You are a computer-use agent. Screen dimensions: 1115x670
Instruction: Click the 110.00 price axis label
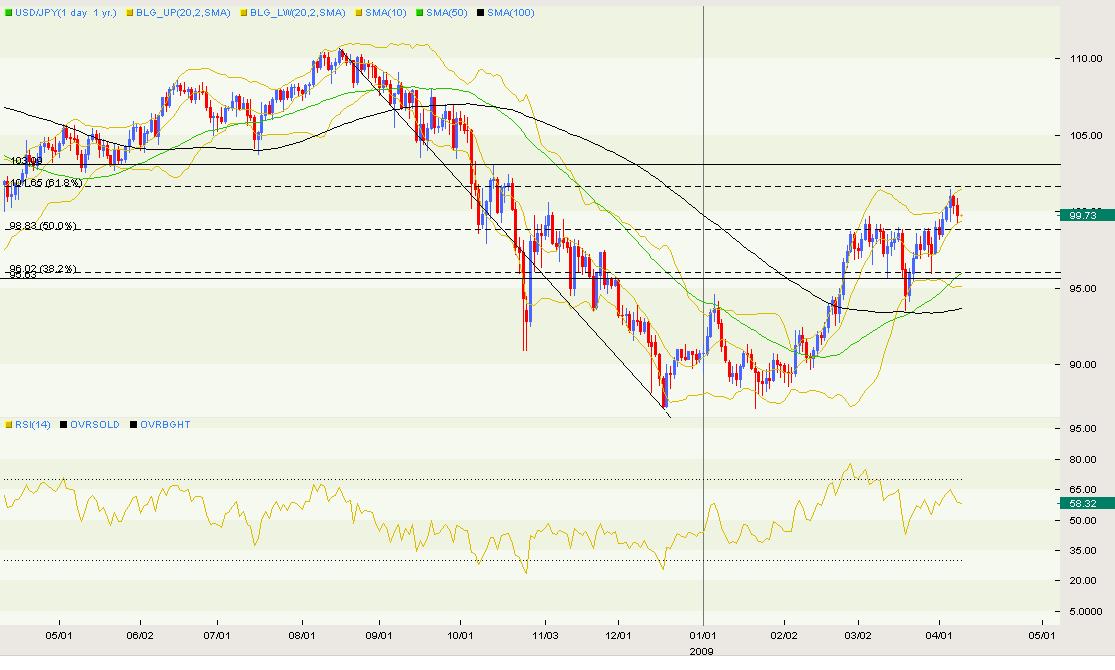click(x=1086, y=58)
